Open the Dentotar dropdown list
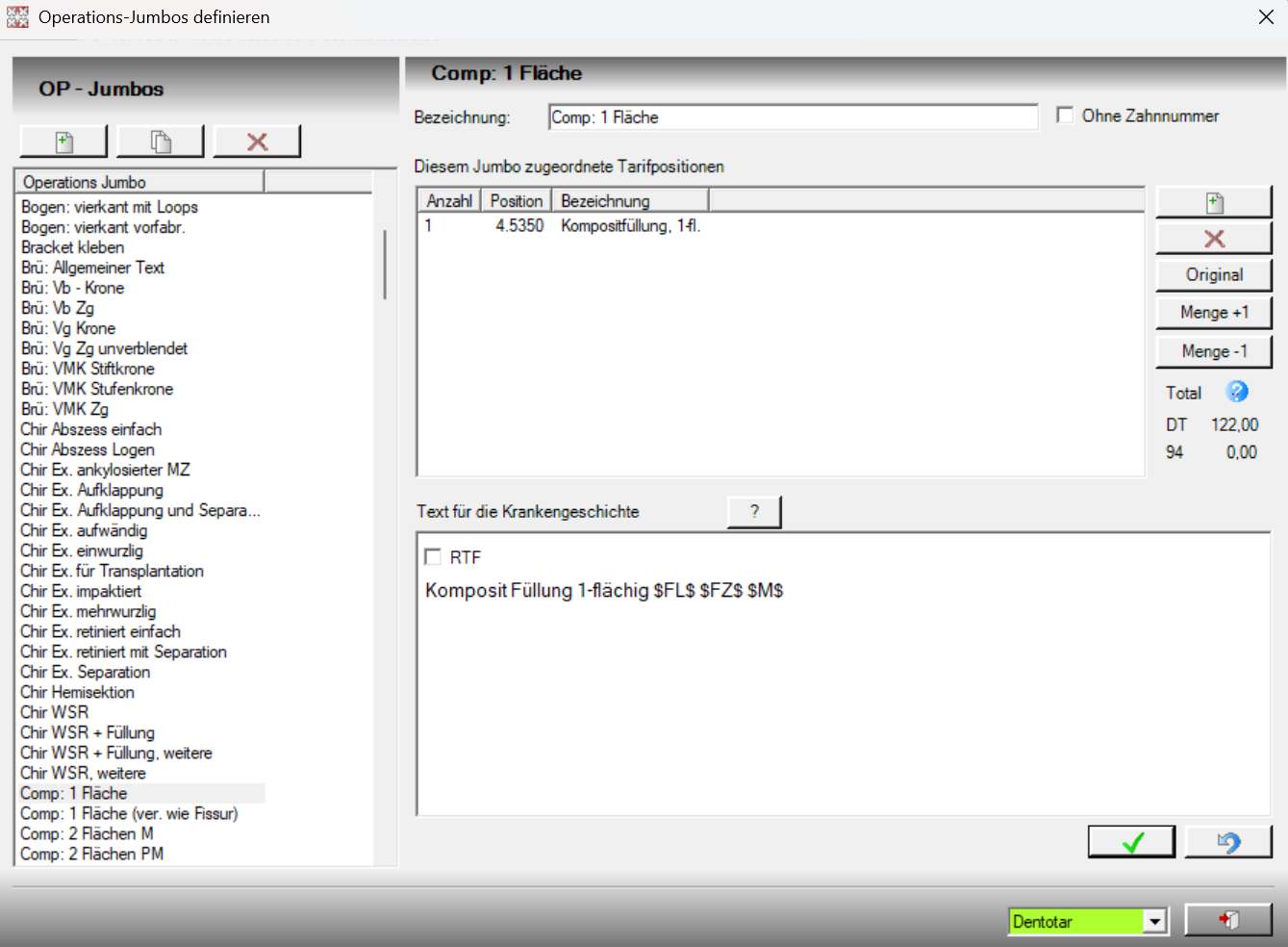This screenshot has height=947, width=1288. pos(1155,922)
